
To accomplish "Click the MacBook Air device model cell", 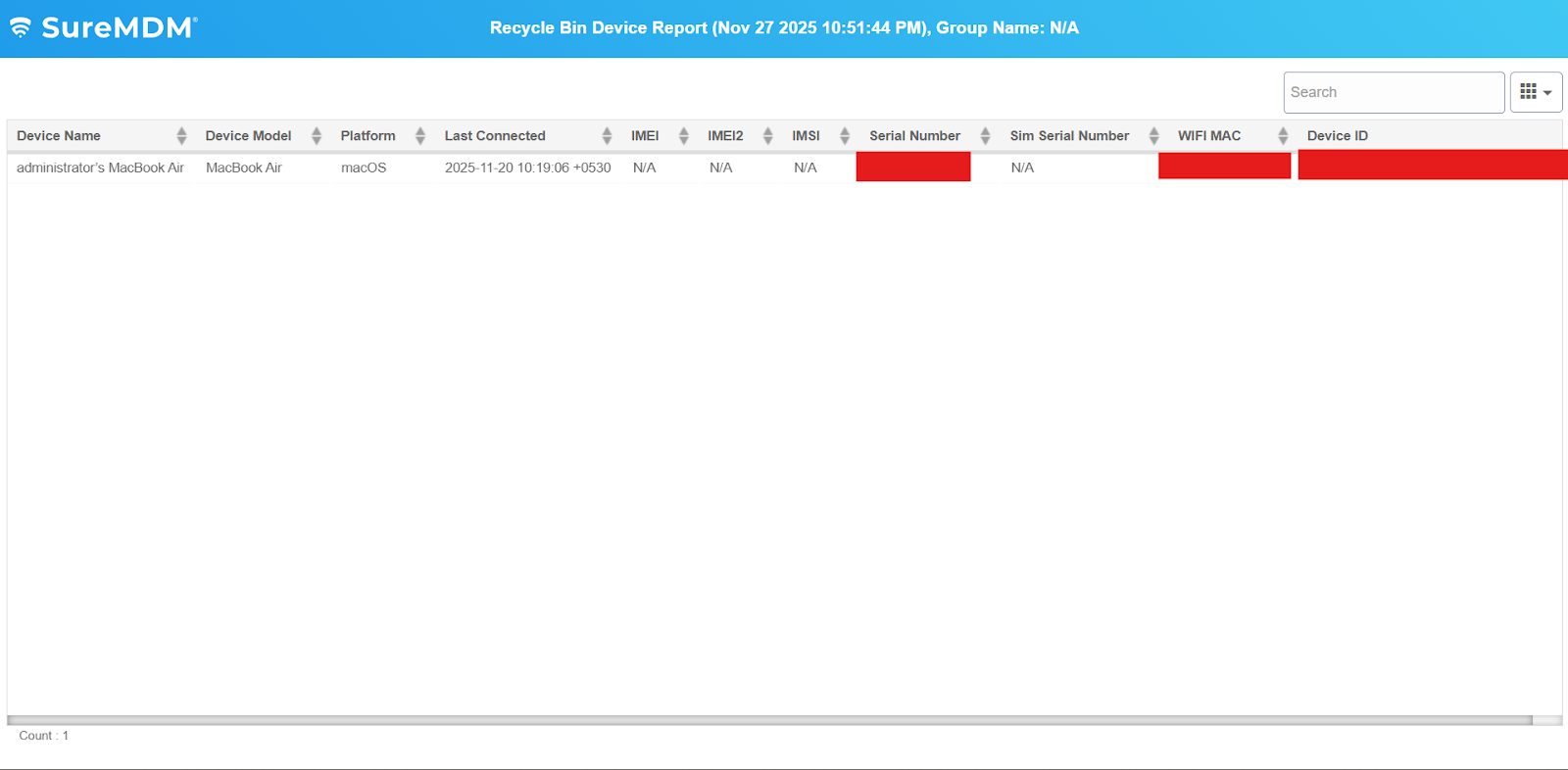I will [x=244, y=168].
